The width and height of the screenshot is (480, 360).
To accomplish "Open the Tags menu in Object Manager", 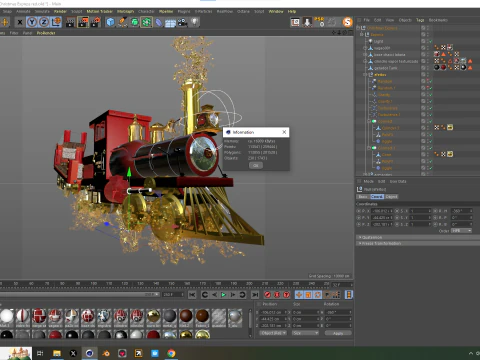I will [420, 20].
